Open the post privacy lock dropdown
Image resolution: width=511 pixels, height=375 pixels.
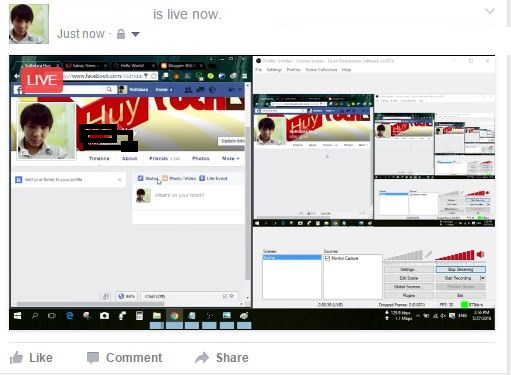pos(128,34)
